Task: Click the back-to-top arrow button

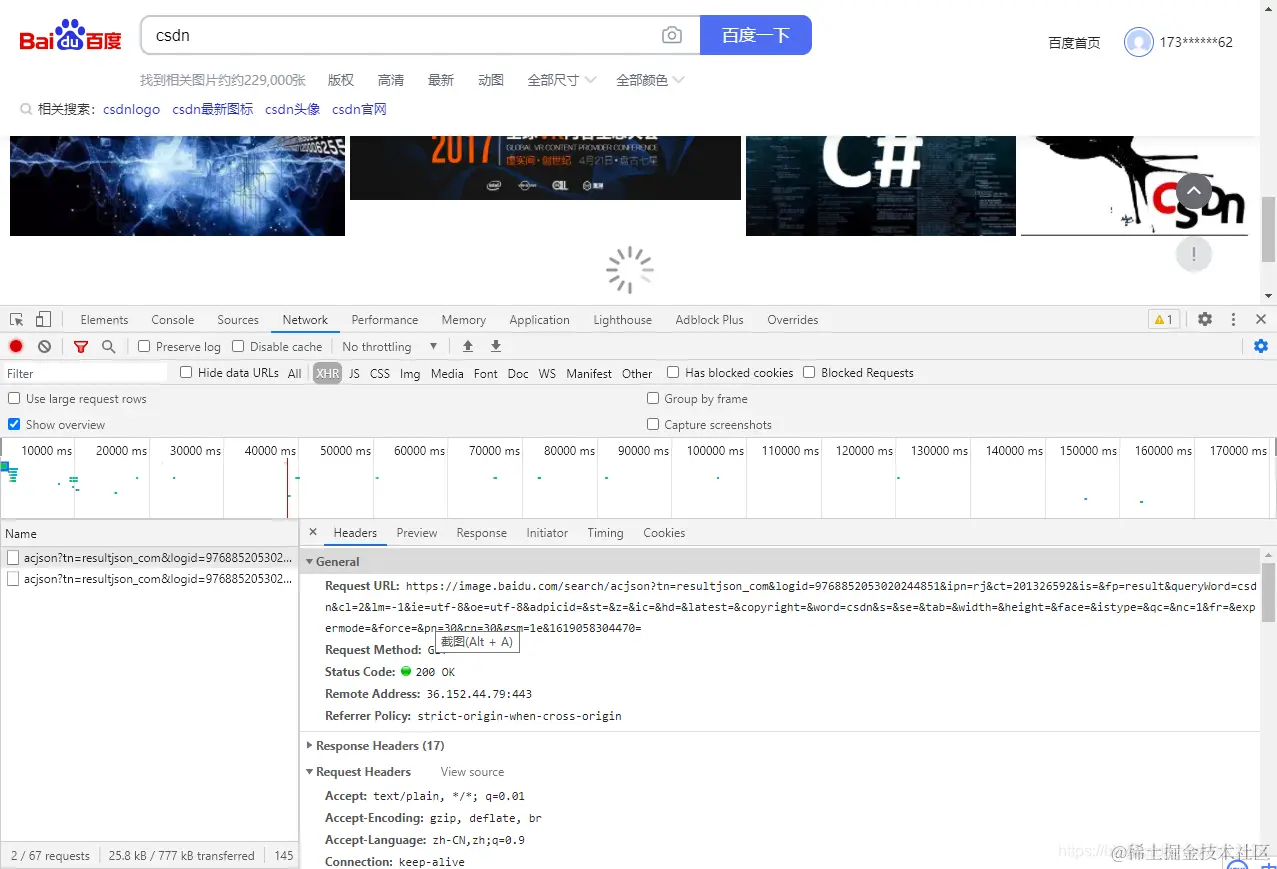Action: coord(1194,191)
